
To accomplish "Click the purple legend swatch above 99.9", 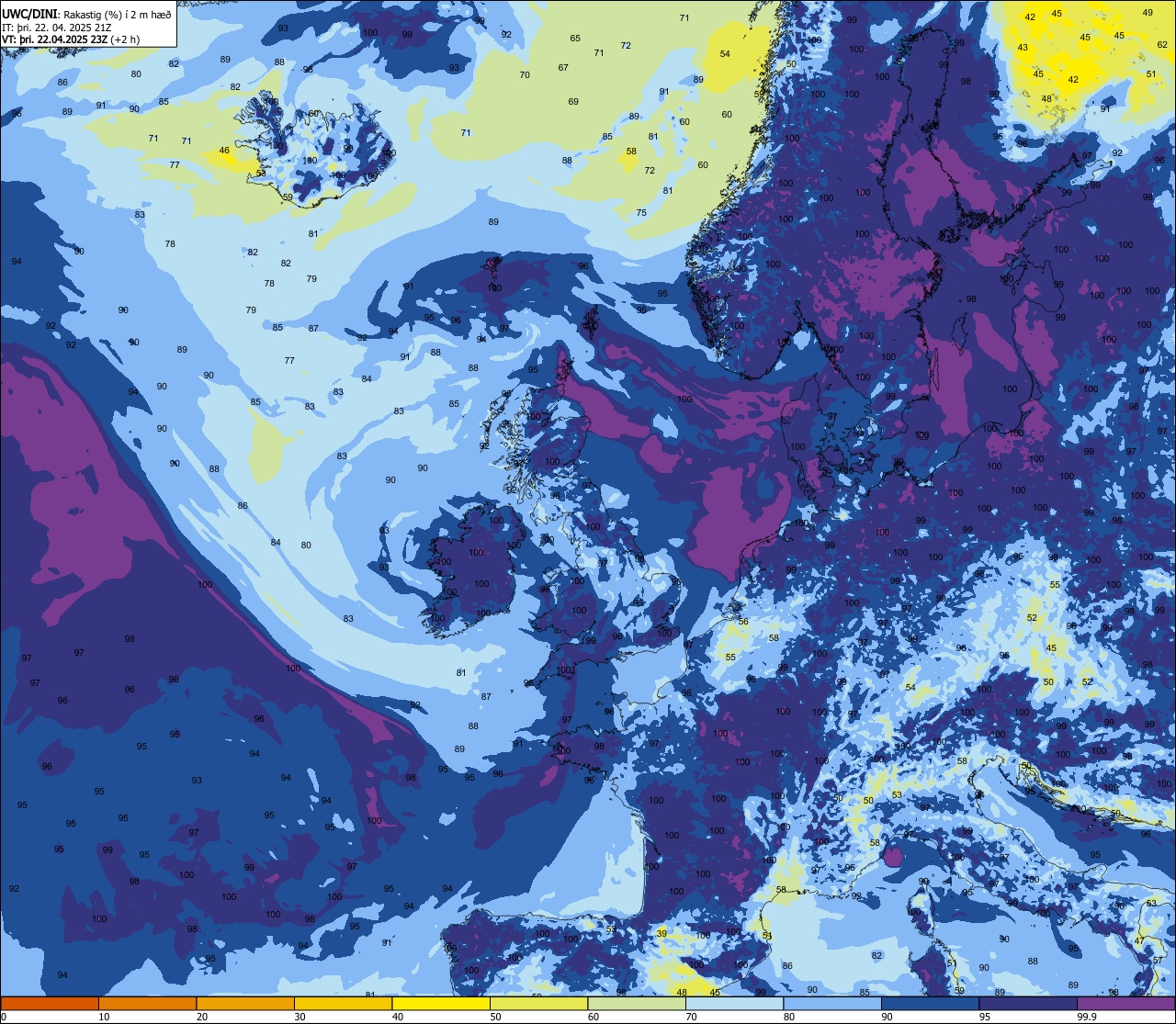I will tap(1125, 1003).
